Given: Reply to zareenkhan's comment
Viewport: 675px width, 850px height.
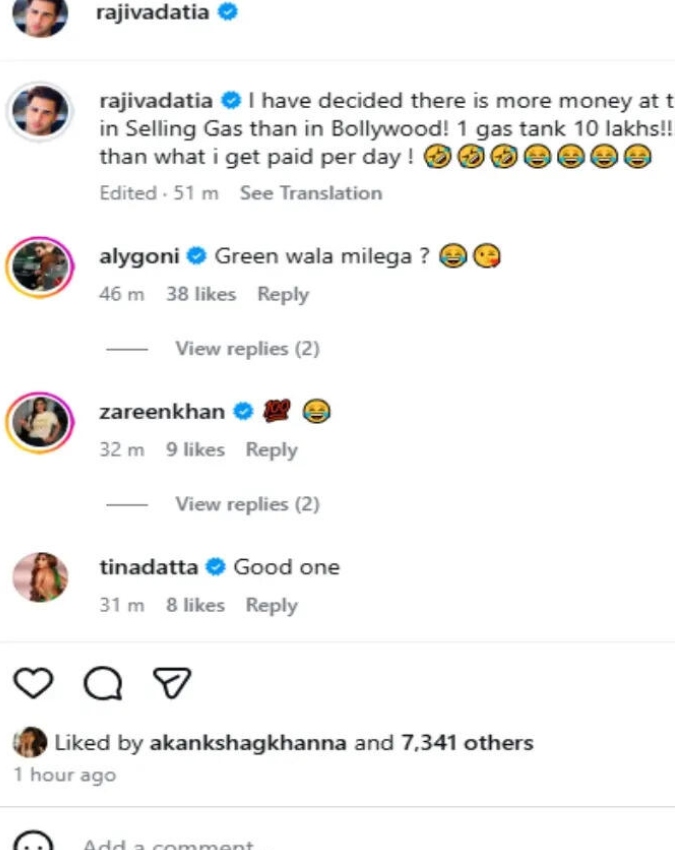Looking at the screenshot, I should (x=271, y=450).
